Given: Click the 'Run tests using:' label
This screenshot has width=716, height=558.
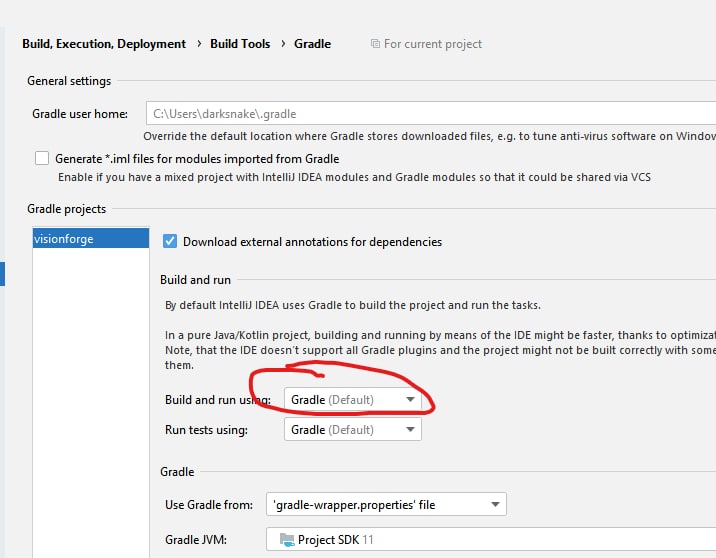Looking at the screenshot, I should click(206, 430).
